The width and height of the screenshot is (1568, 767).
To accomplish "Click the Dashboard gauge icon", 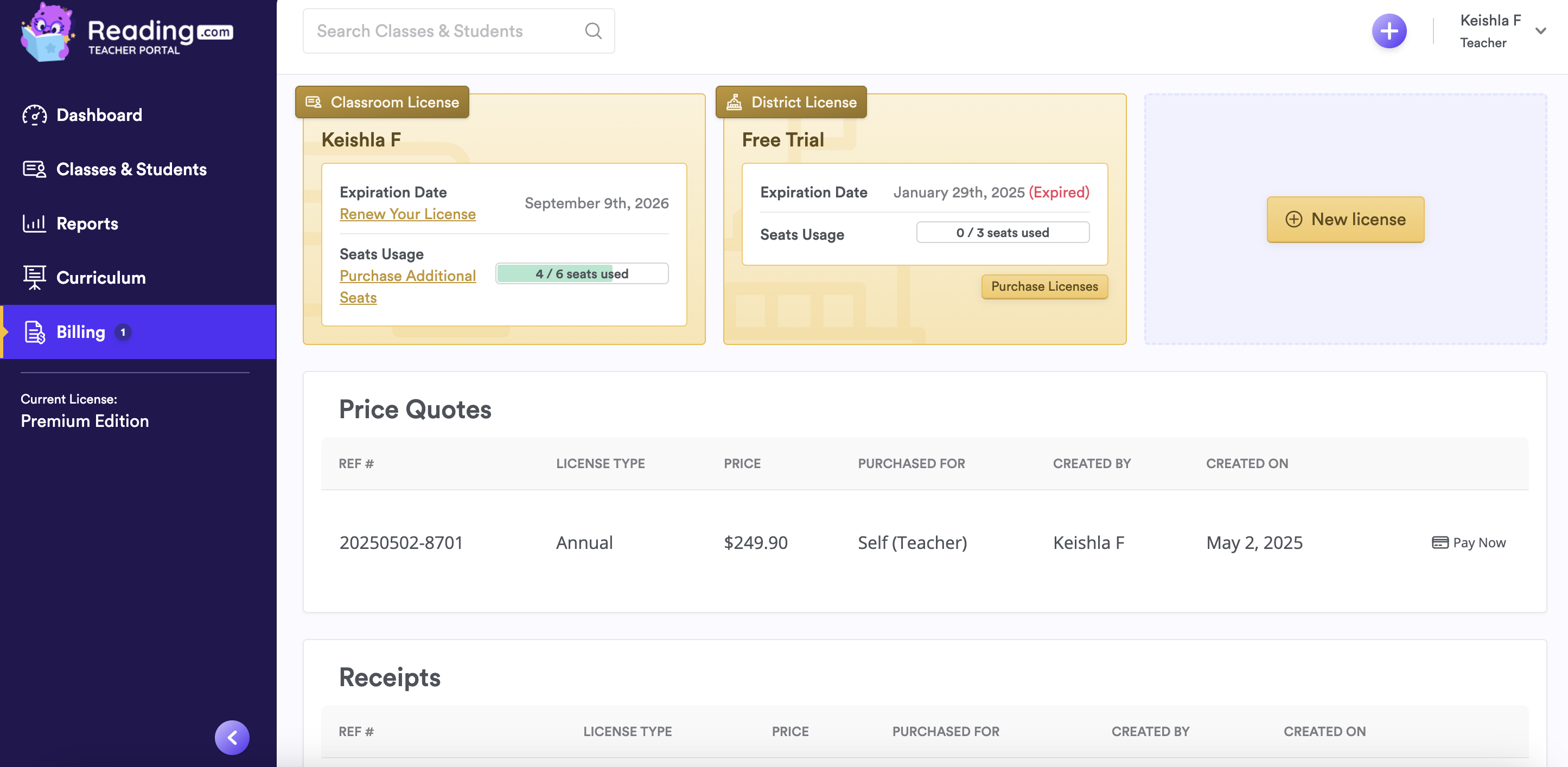I will (34, 115).
